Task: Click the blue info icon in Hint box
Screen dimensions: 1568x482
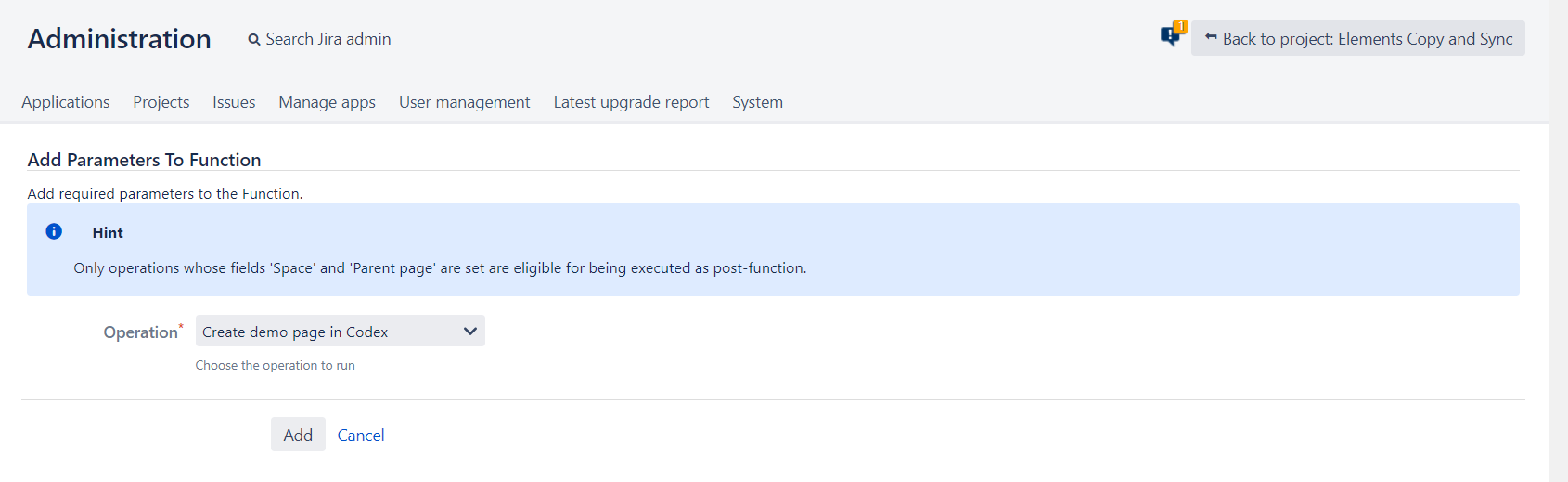Action: click(54, 231)
